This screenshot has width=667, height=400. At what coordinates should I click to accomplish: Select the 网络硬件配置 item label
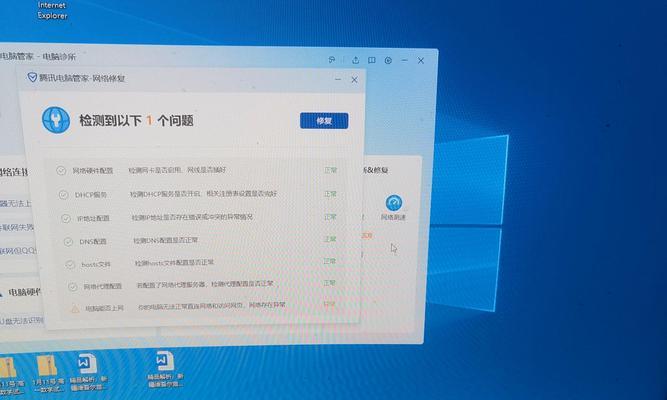[93, 171]
